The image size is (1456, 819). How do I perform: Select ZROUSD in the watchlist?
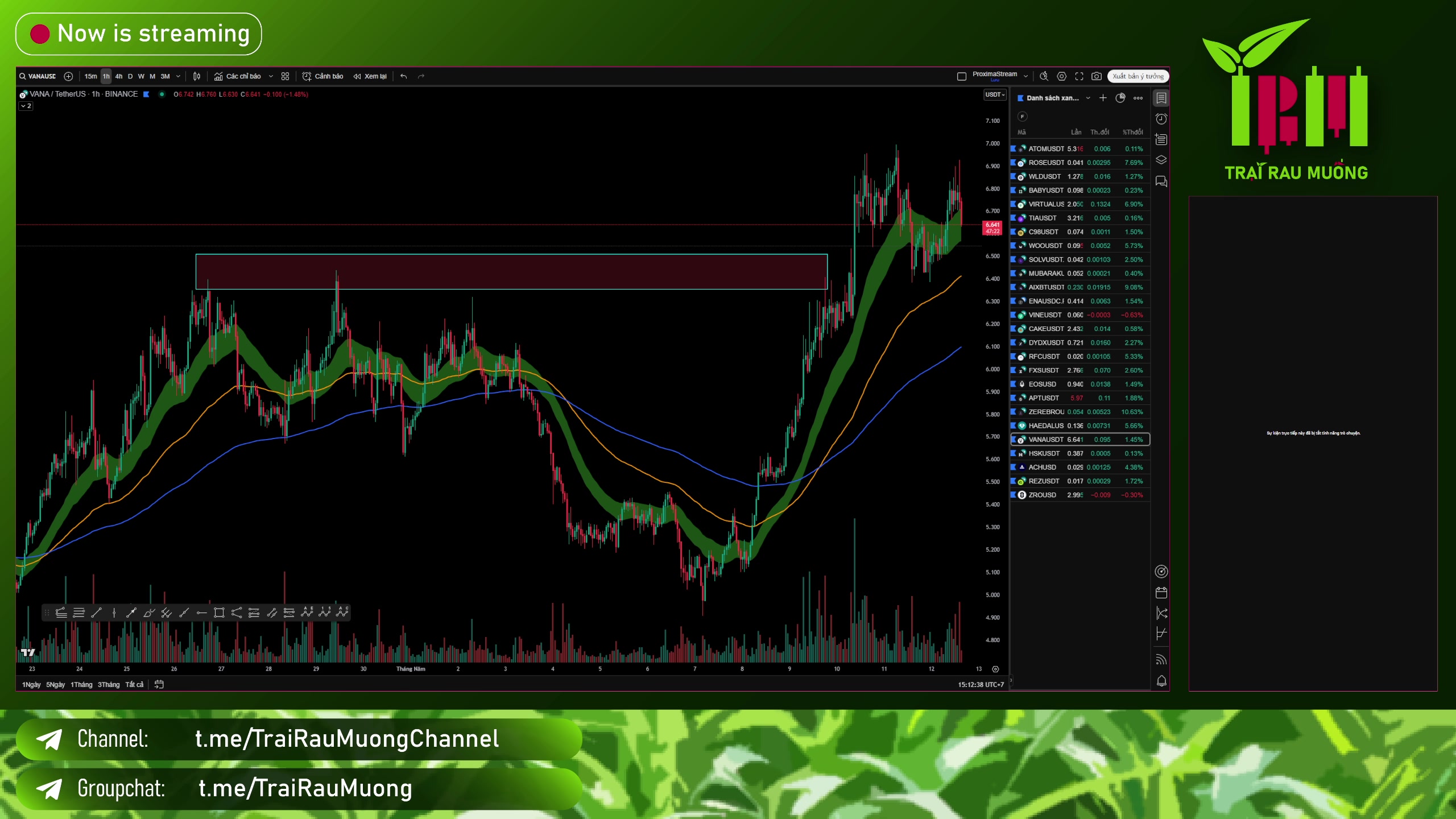pos(1080,495)
